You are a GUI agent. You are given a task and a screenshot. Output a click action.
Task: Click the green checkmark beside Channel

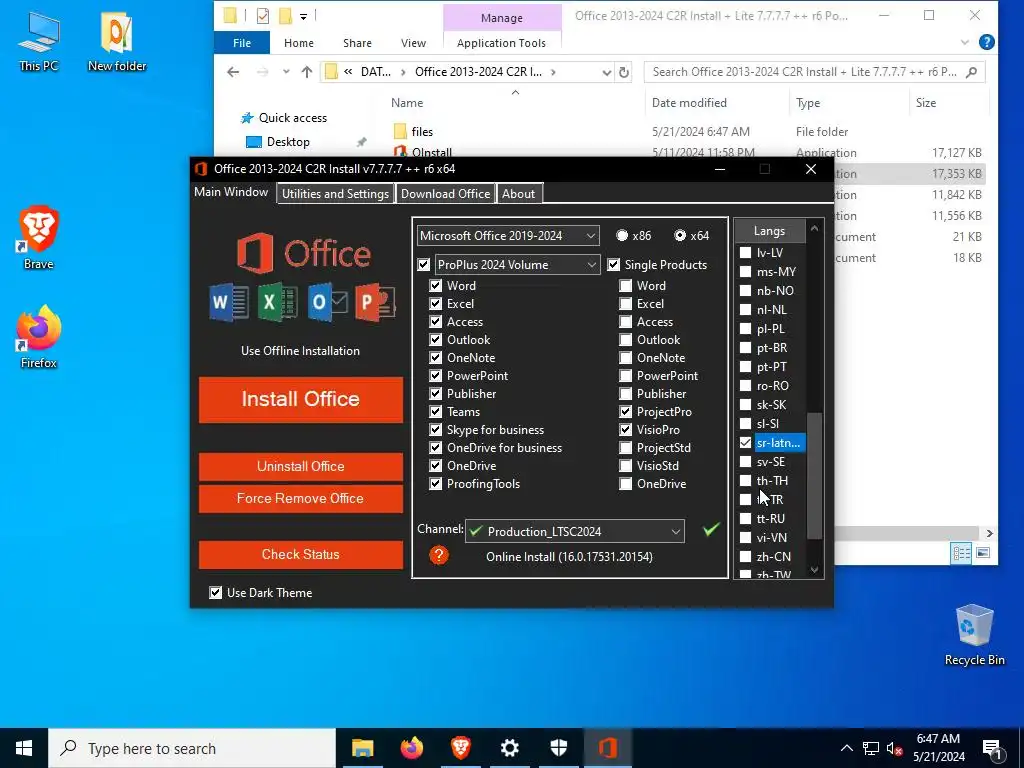[x=711, y=528]
